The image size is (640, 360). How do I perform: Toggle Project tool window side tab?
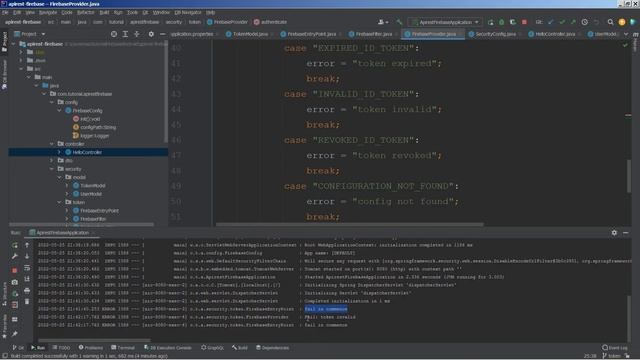[4, 42]
